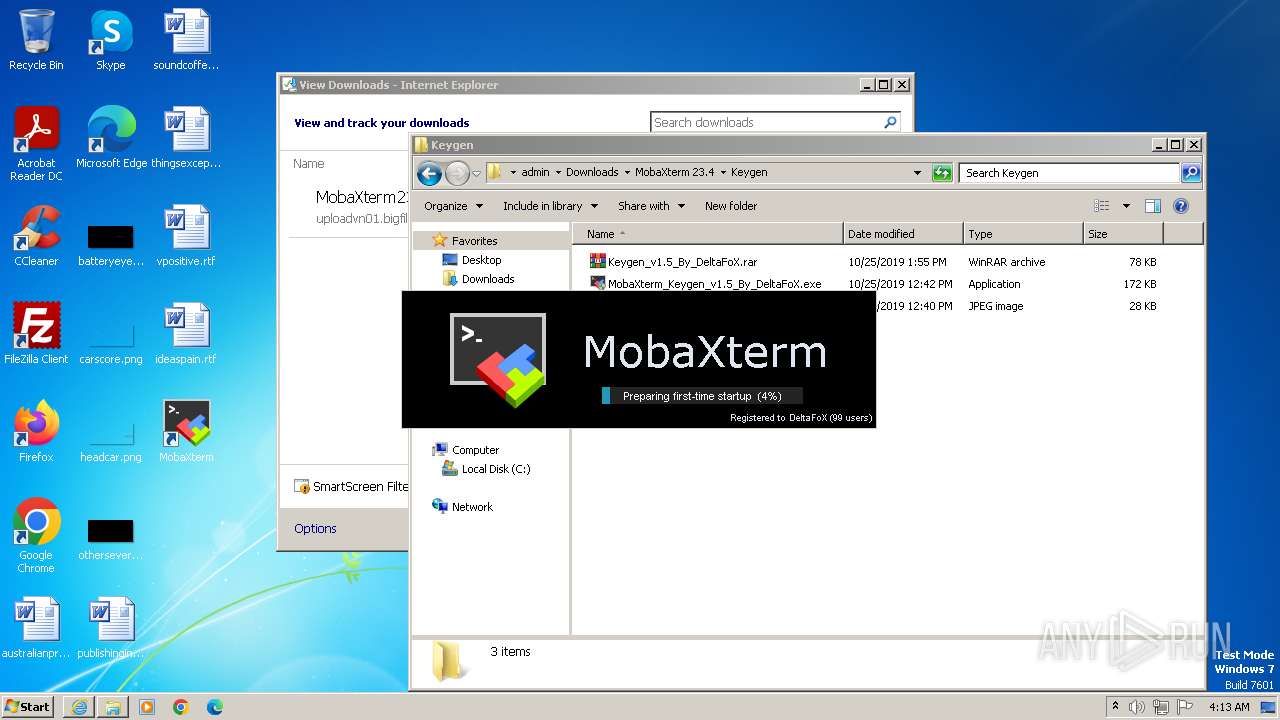1280x720 pixels.
Task: Sort files by Type column
Action: tap(1023, 234)
